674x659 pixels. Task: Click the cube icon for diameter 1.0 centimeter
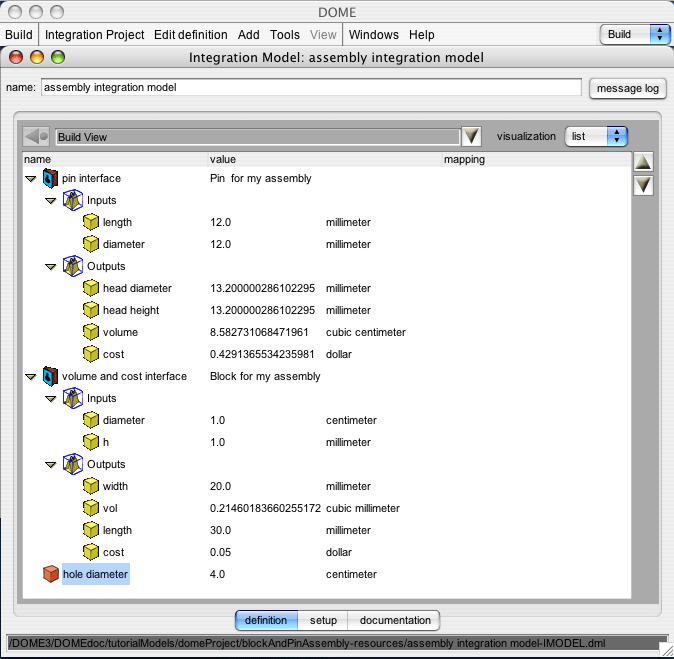[x=91, y=420]
